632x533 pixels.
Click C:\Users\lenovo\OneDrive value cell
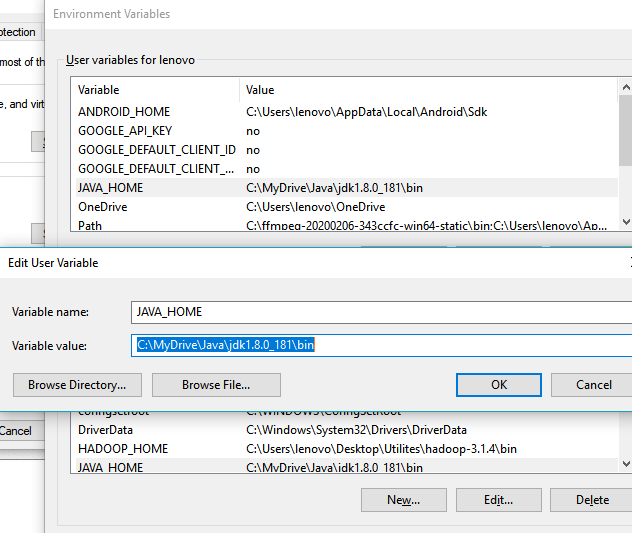coord(316,207)
